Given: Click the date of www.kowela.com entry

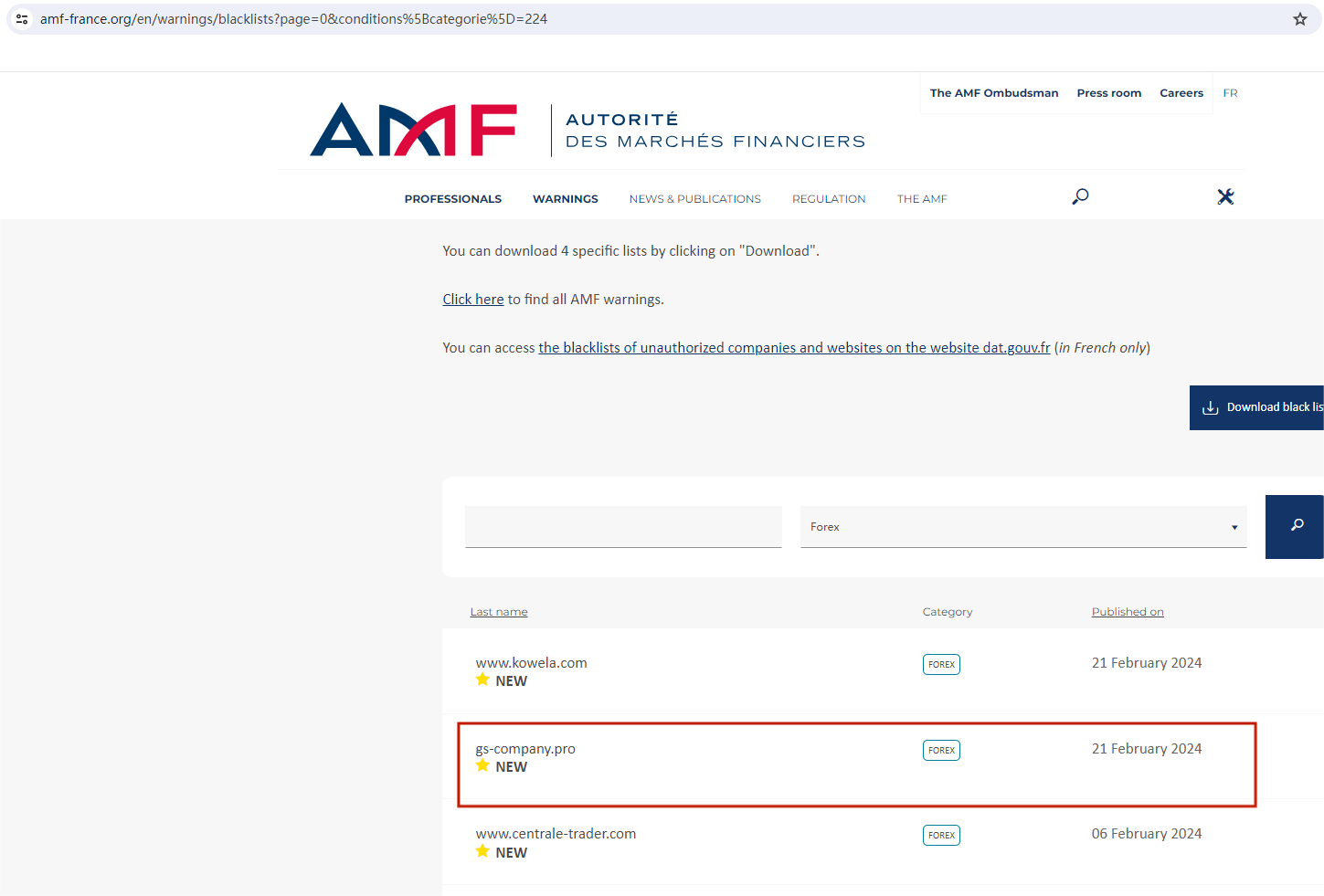Looking at the screenshot, I should click(1147, 663).
